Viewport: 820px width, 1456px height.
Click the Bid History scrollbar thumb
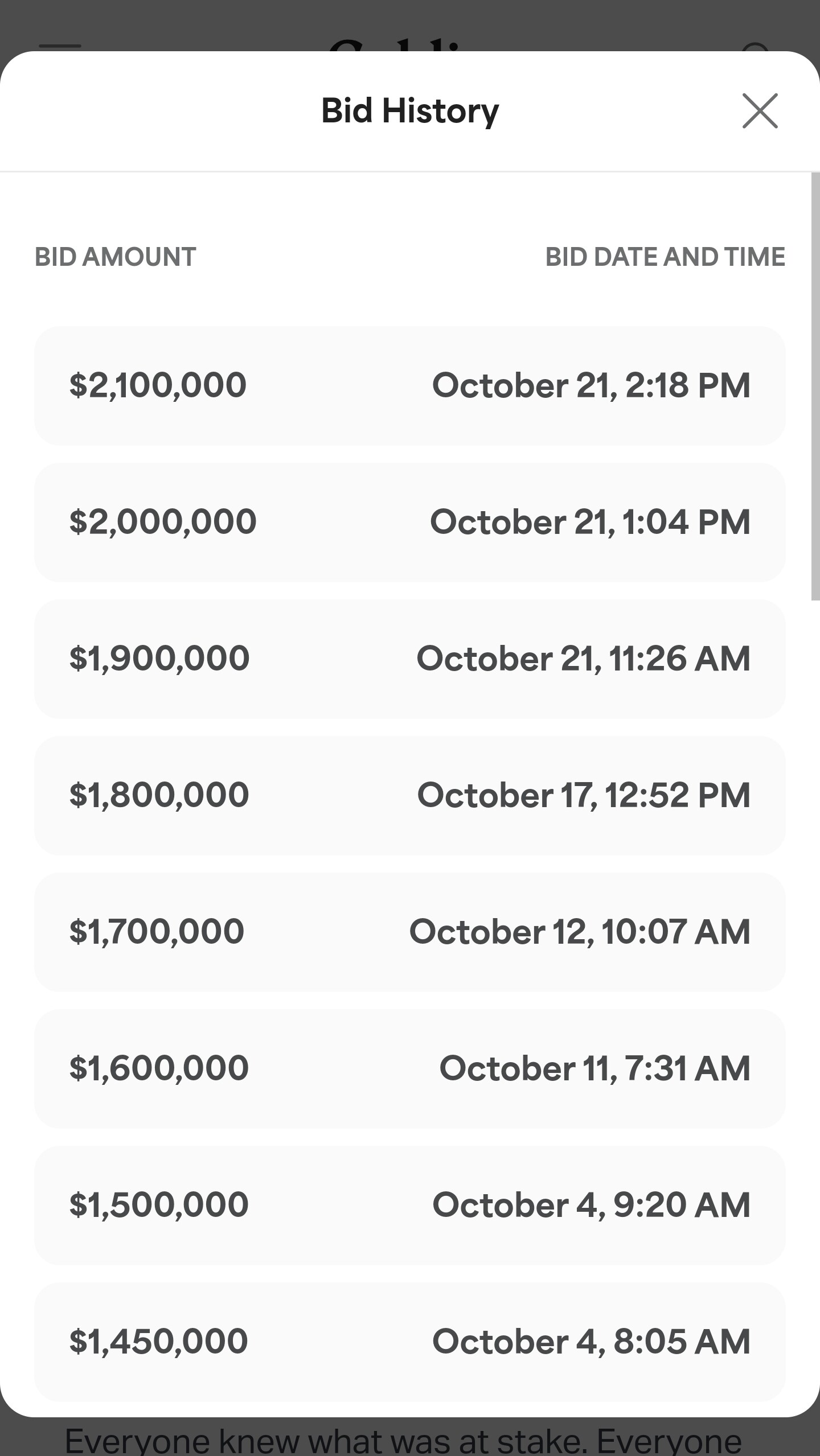coord(815,387)
